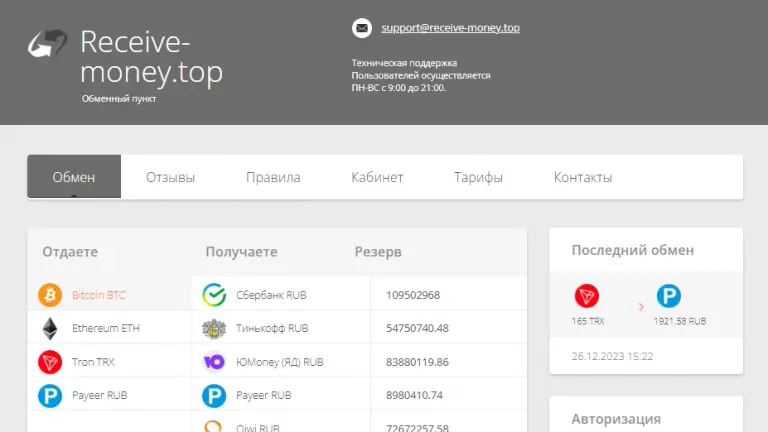
Task: Click the Отдаете column header
Action: pos(70,252)
